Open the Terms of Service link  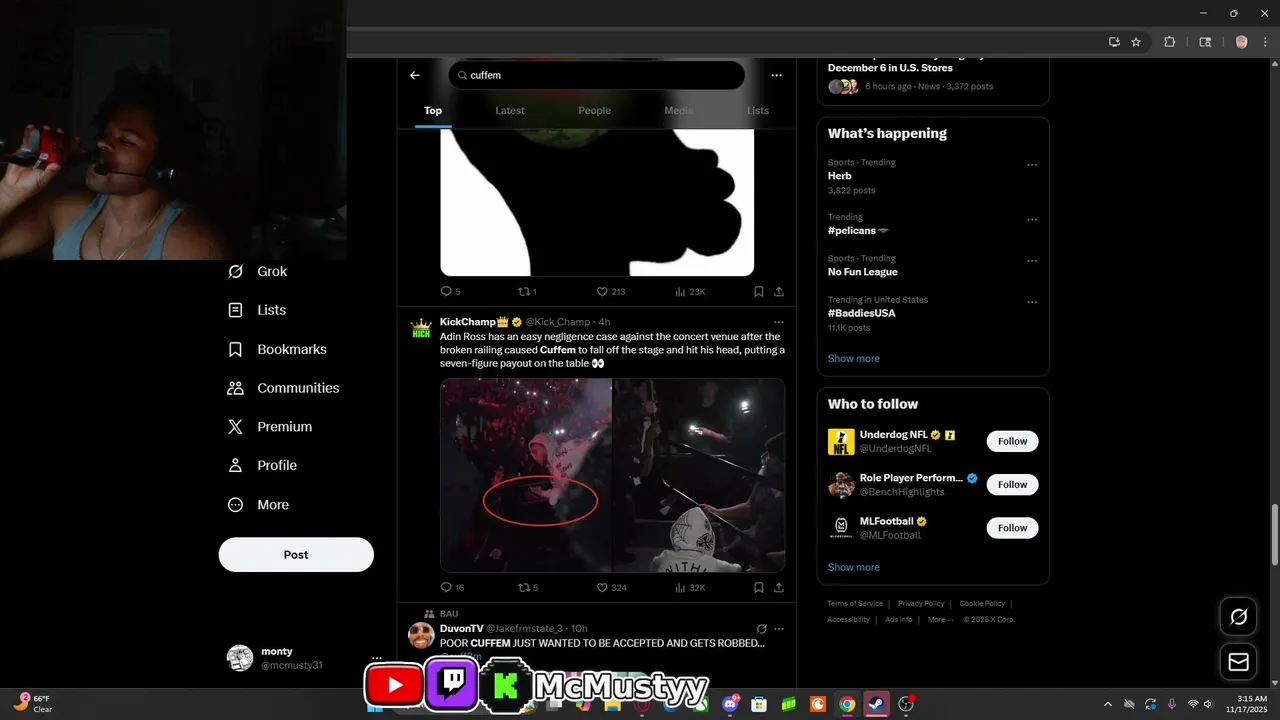point(855,603)
